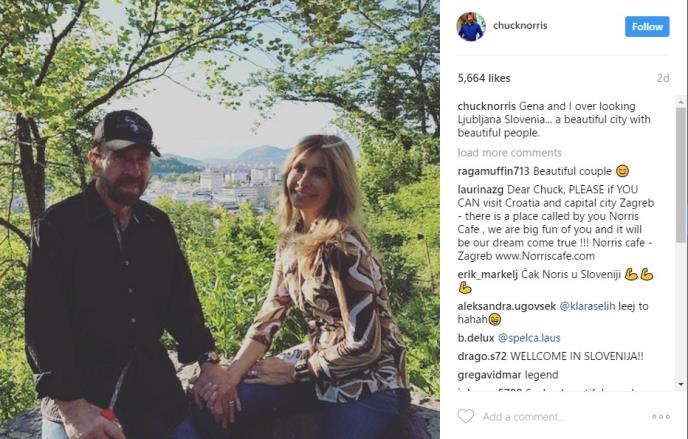Click the @klaraselih mention link

click(587, 306)
